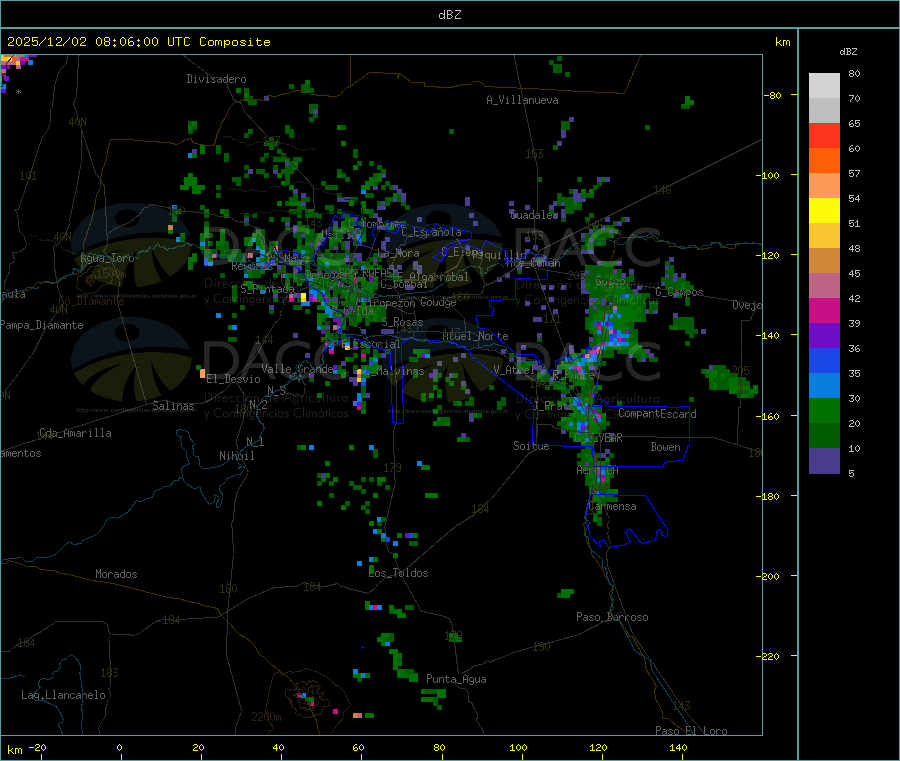
Task: Click the dBZ heading above the color legend
Action: pos(848,52)
